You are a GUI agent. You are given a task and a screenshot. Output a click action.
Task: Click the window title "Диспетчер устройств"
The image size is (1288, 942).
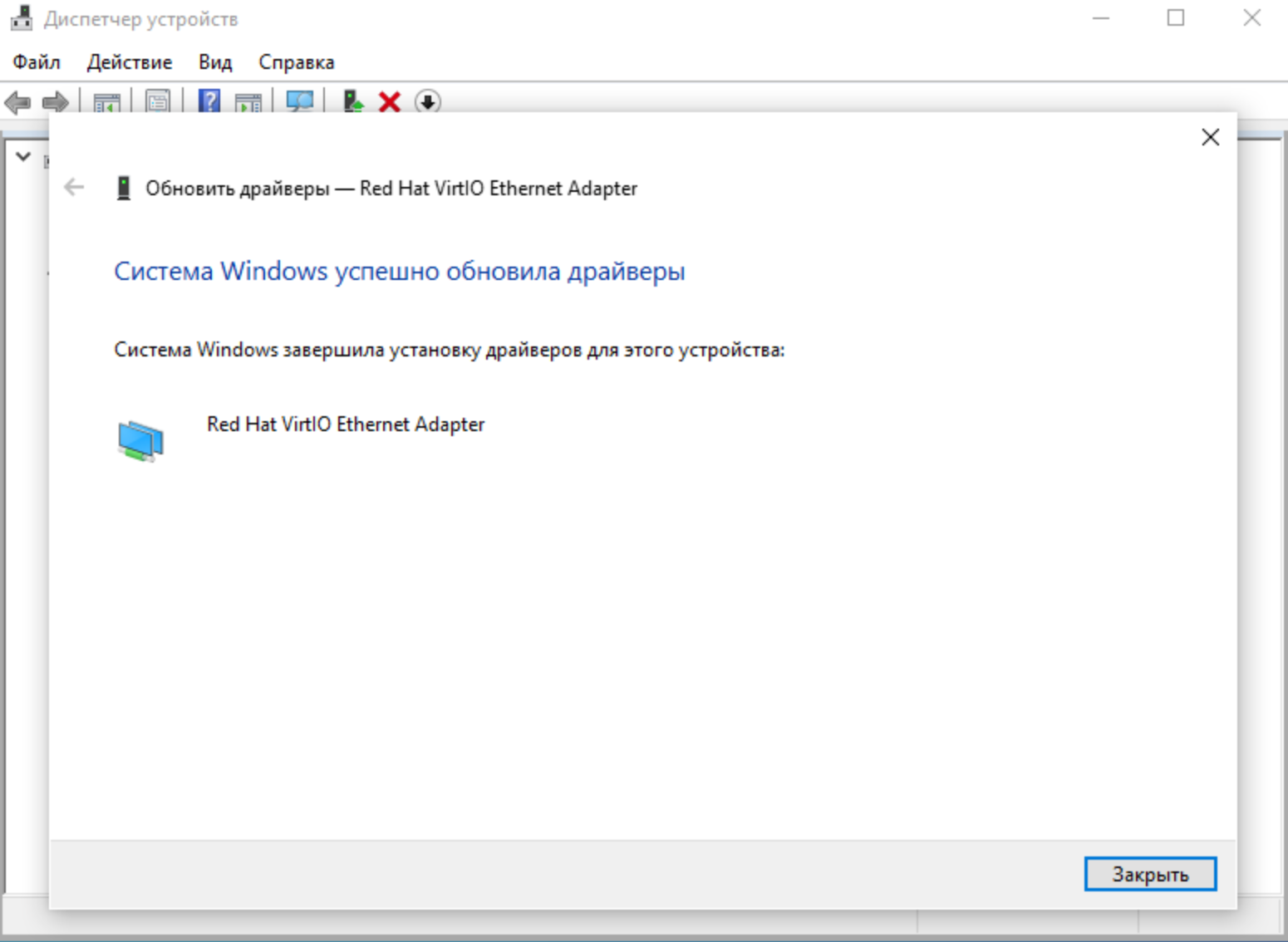coord(141,19)
